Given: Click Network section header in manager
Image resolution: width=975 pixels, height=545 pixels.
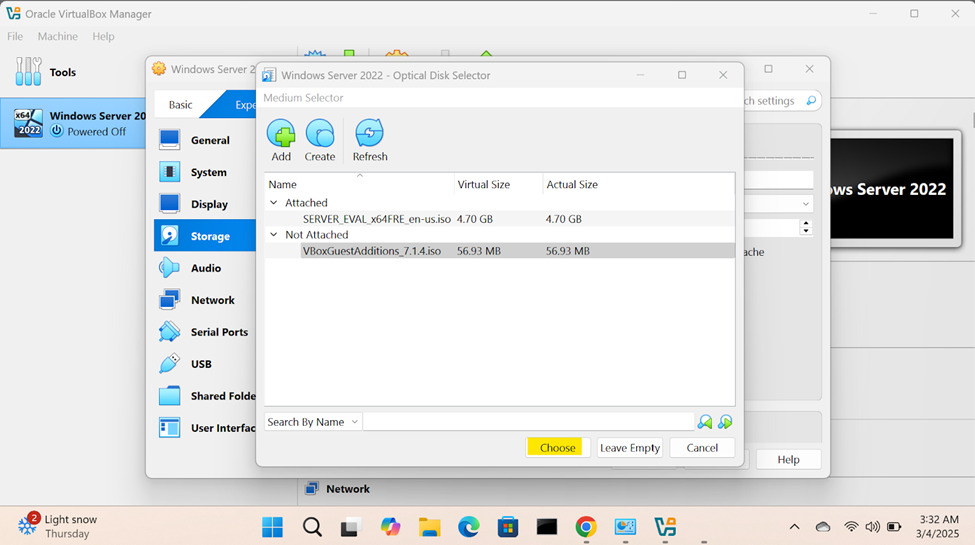Looking at the screenshot, I should (338, 489).
